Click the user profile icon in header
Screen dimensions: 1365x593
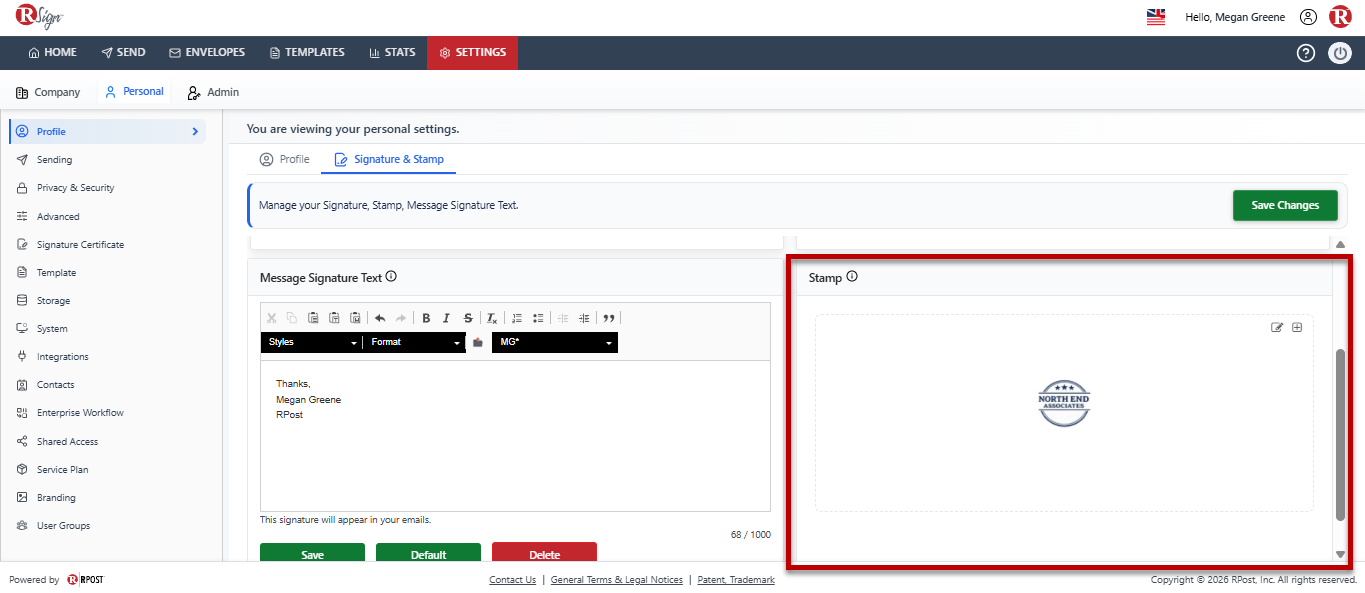click(x=1308, y=17)
